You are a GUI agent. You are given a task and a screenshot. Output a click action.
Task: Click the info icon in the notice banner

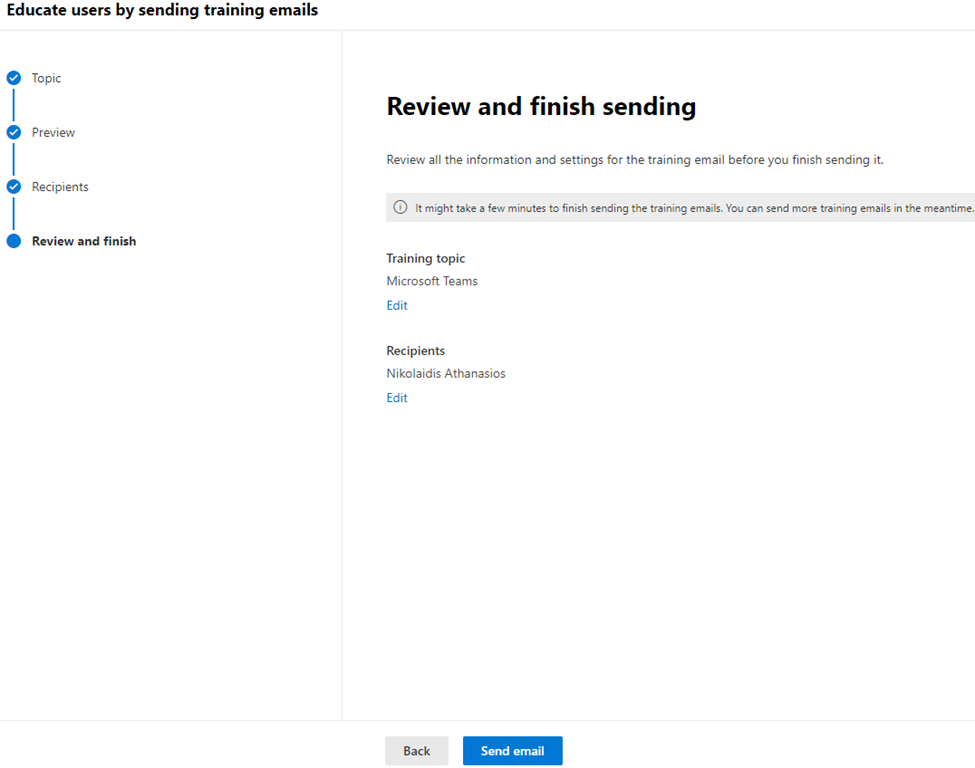pos(400,208)
